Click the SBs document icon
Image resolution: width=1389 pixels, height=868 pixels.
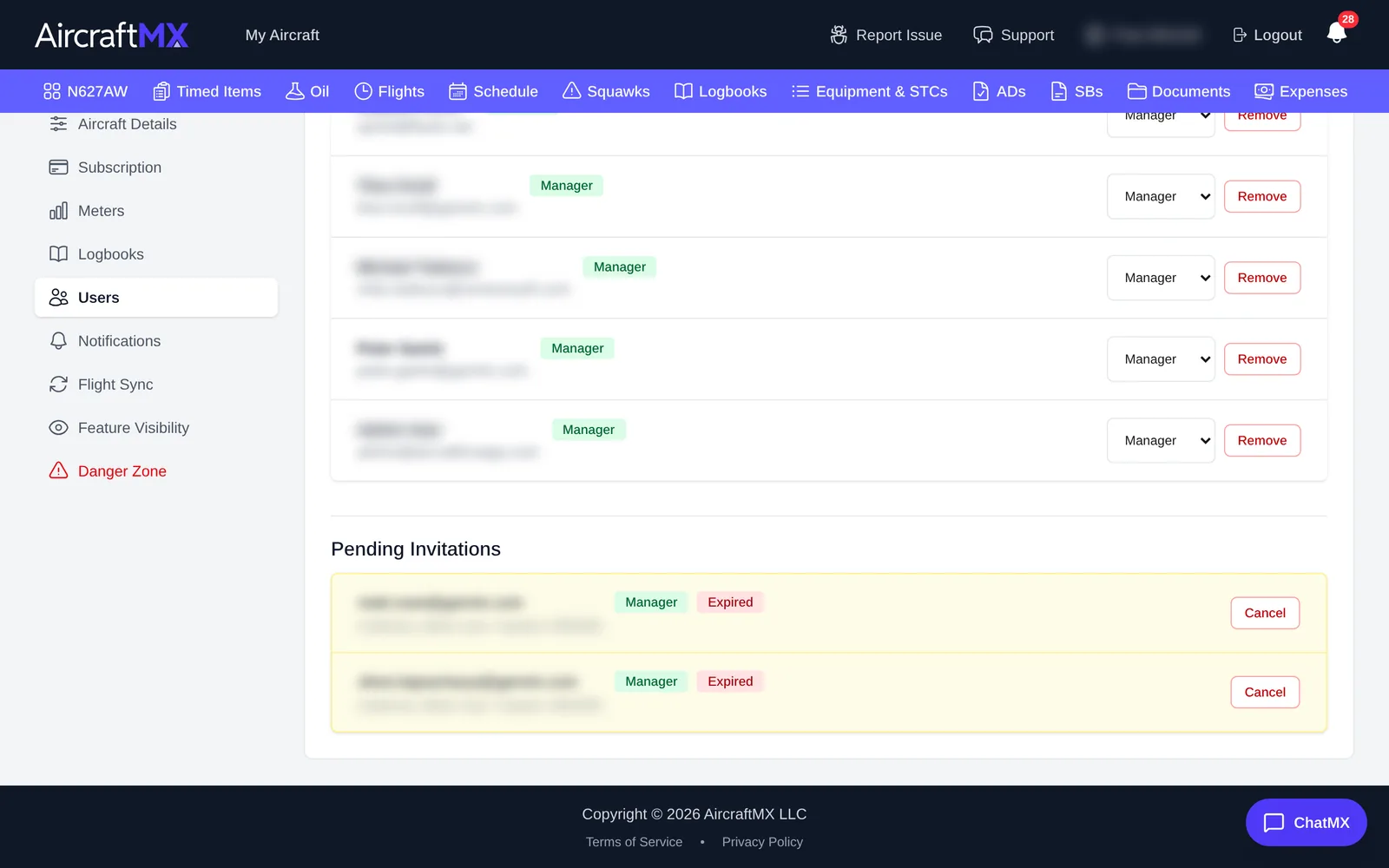1059,91
